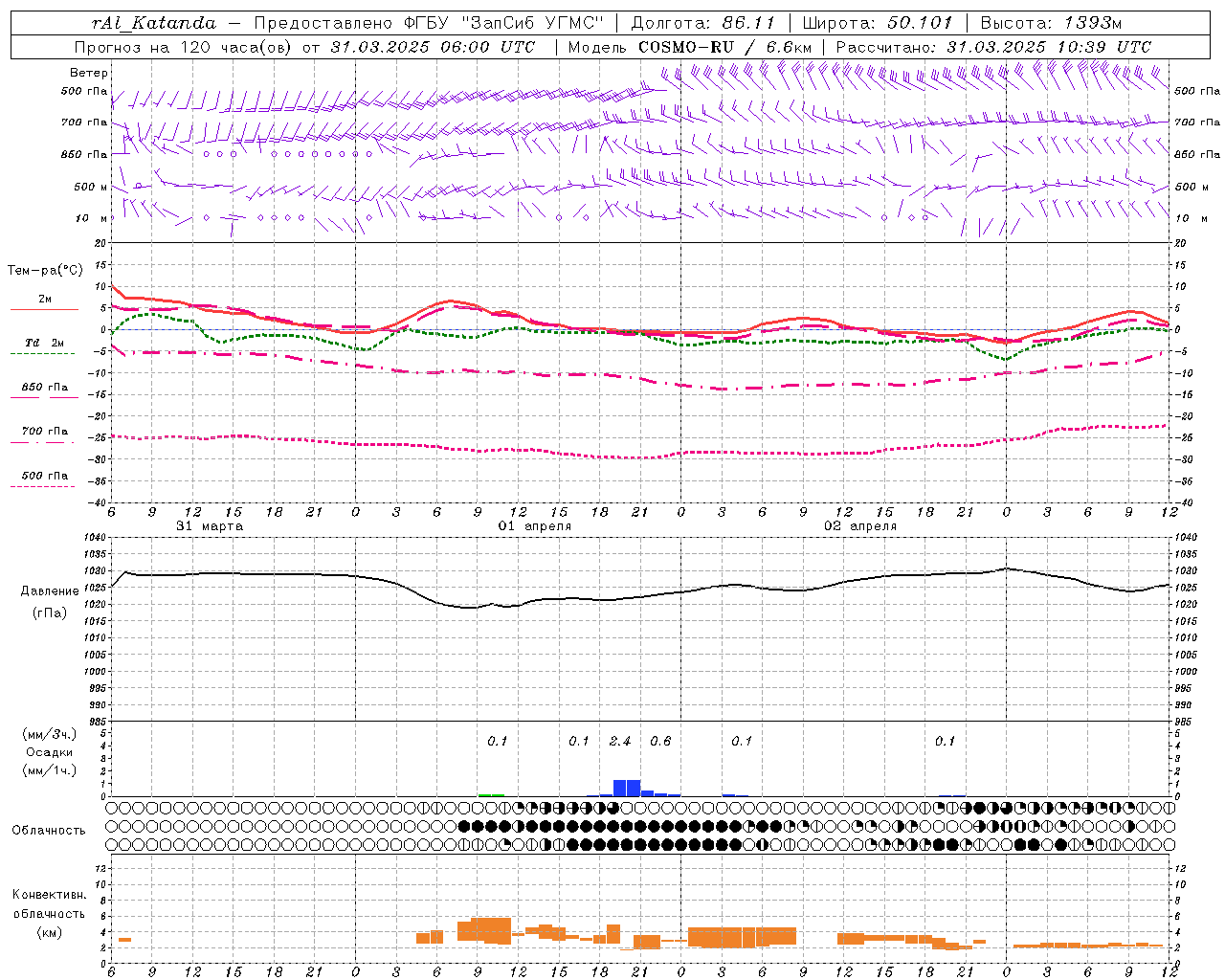Click the 01 апреля date label
1225x980 pixels.
[535, 526]
